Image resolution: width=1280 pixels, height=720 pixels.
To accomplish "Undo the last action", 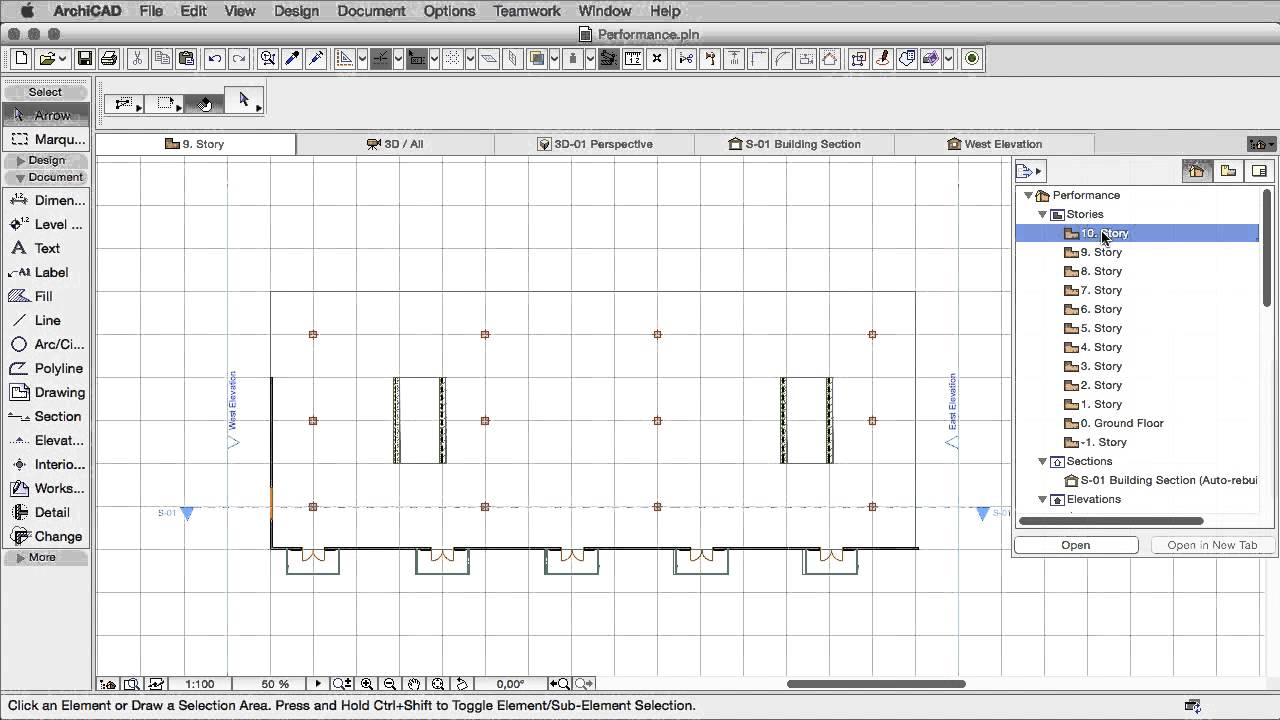I will pos(215,59).
